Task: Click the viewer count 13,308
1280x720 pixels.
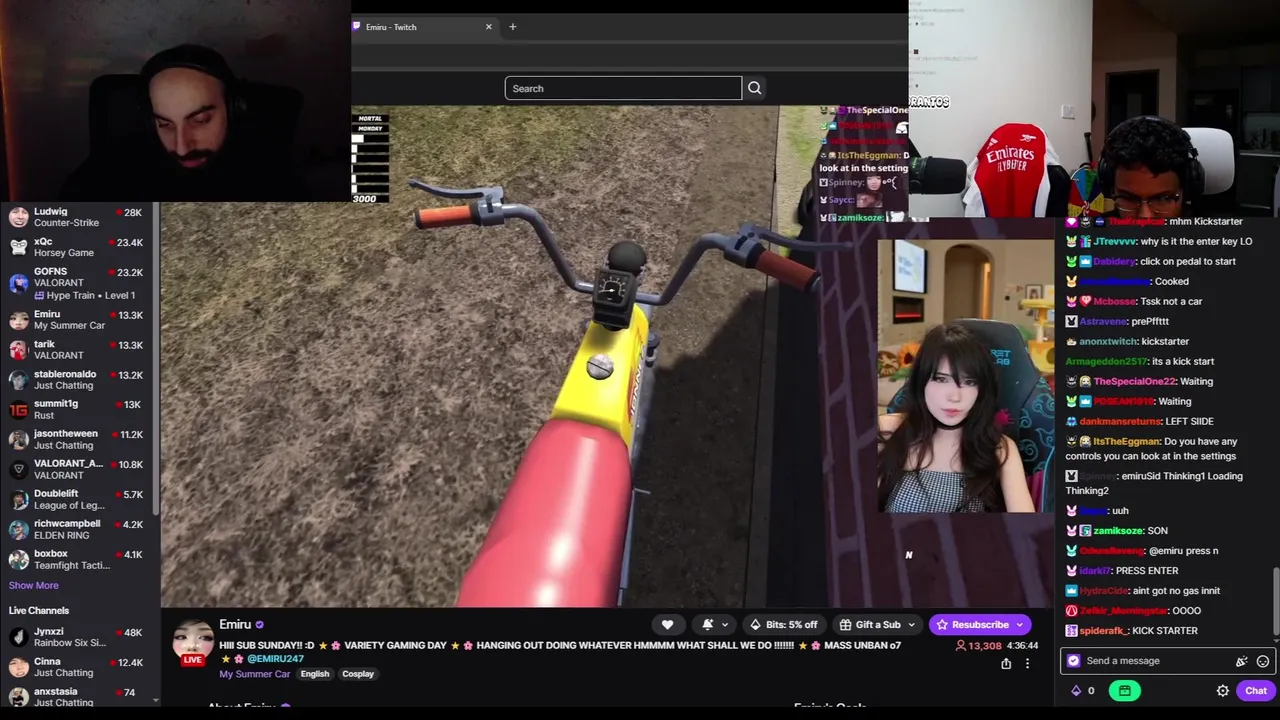Action: tap(979, 646)
